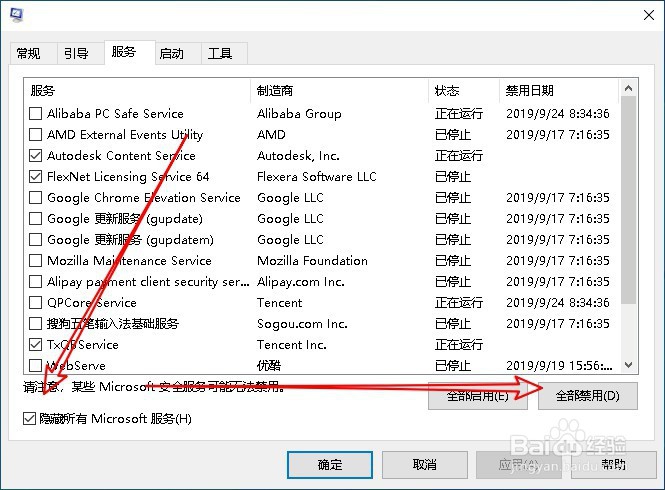Select the 'Tencent Inc.' manufacturer cell
The height and width of the screenshot is (490, 665).
point(292,344)
